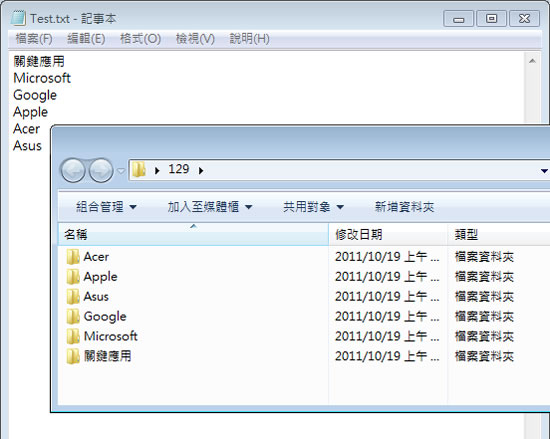Open the 編輯(E) menu in Notepad
This screenshot has width=550, height=439.
pos(86,39)
